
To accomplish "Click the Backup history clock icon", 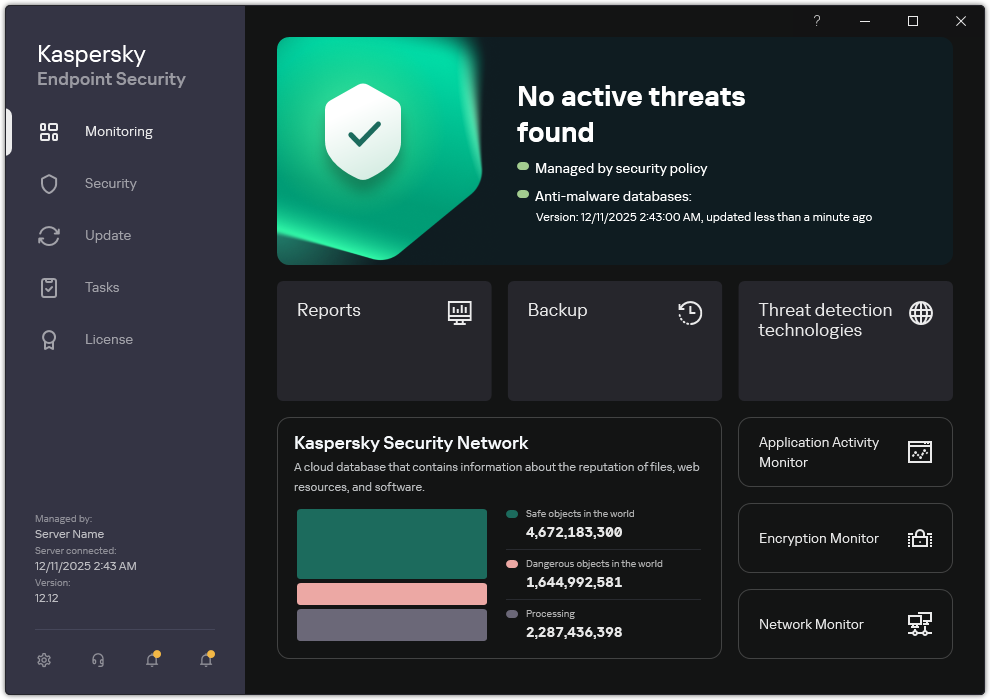I will coord(689,313).
